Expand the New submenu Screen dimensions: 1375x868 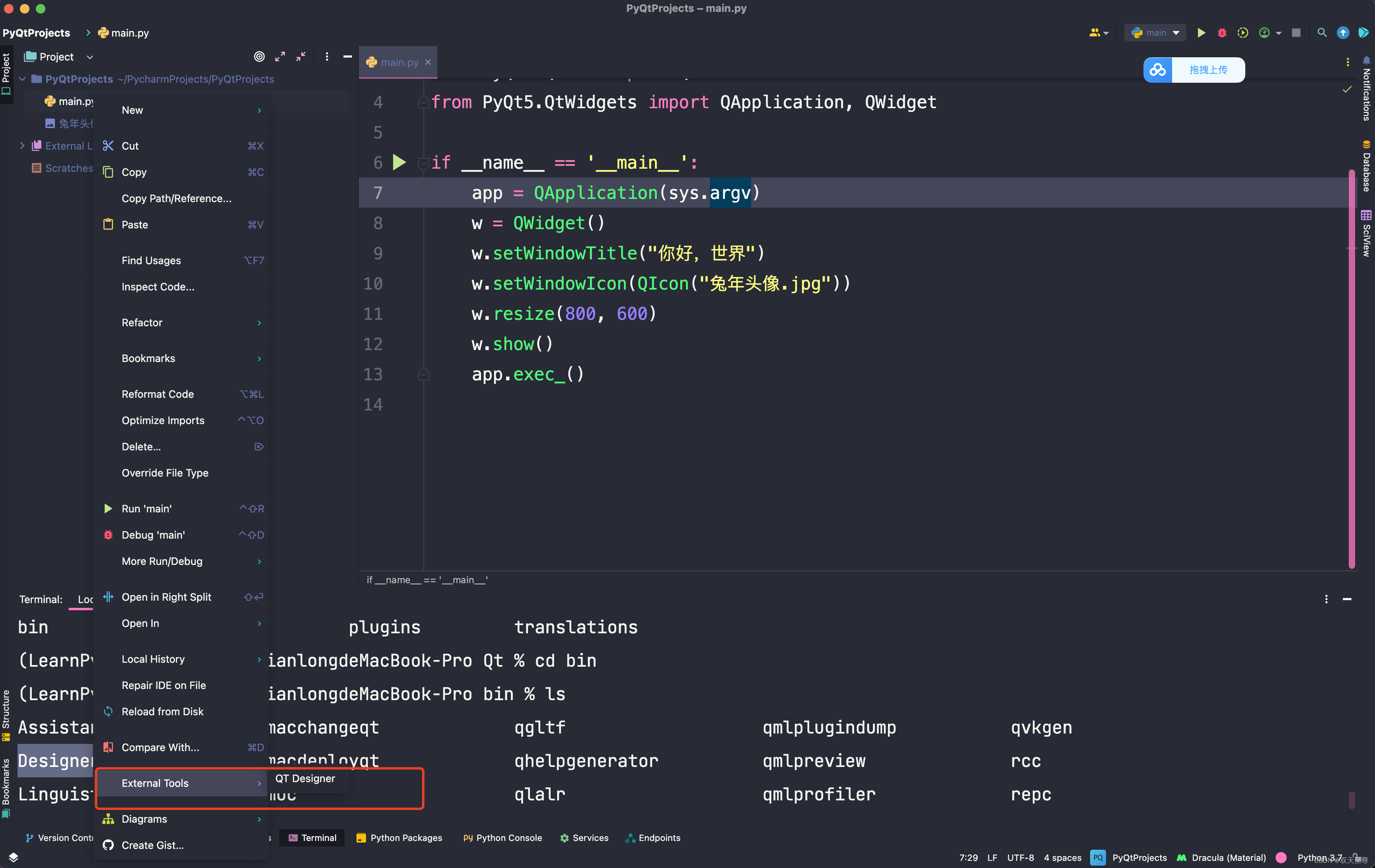coord(181,110)
